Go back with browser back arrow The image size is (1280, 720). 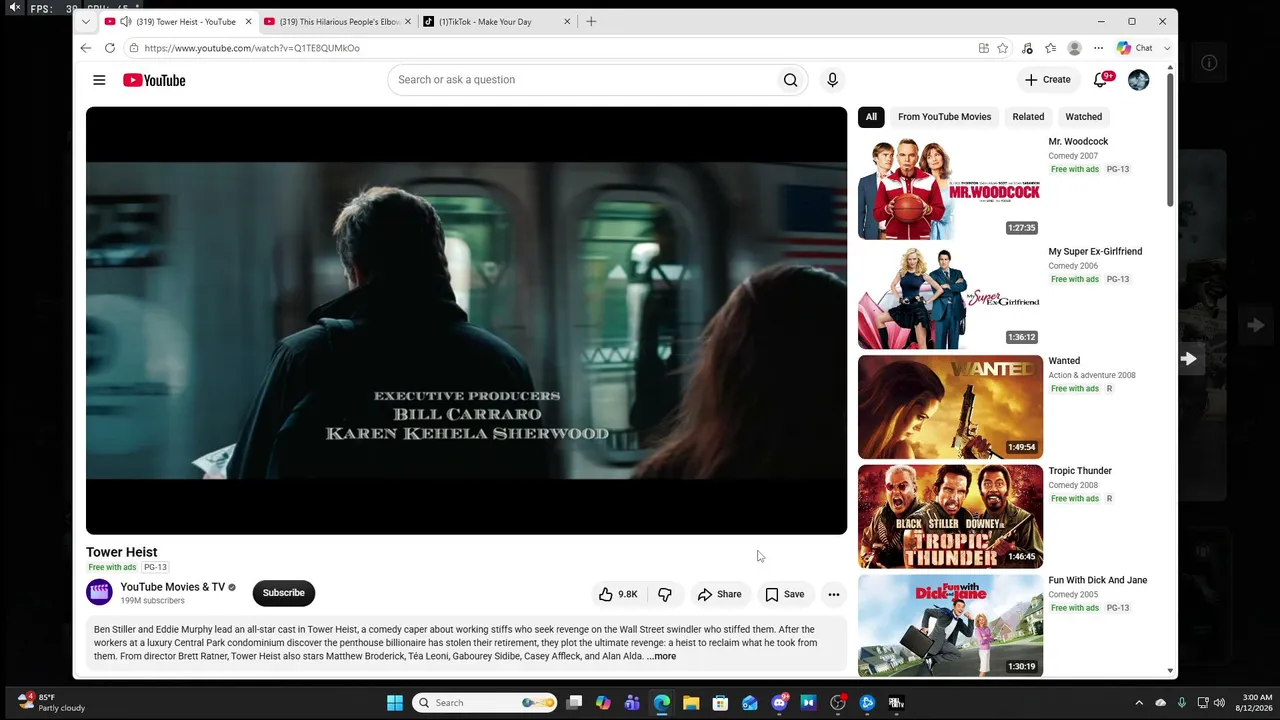[x=86, y=48]
